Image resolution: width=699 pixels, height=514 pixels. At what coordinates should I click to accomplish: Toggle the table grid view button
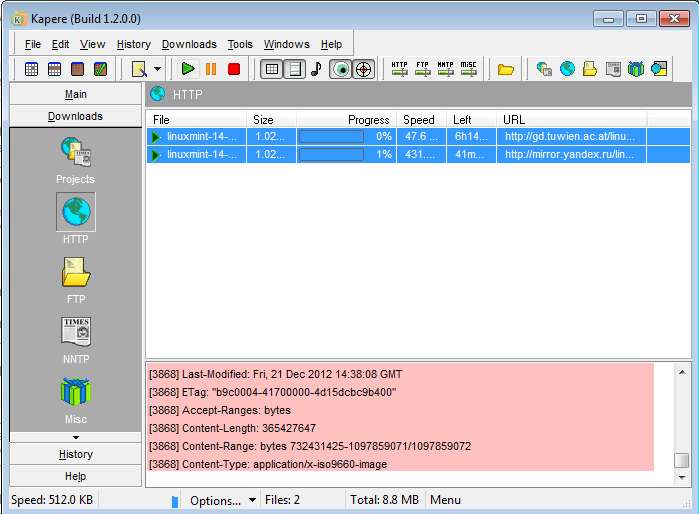tap(271, 69)
